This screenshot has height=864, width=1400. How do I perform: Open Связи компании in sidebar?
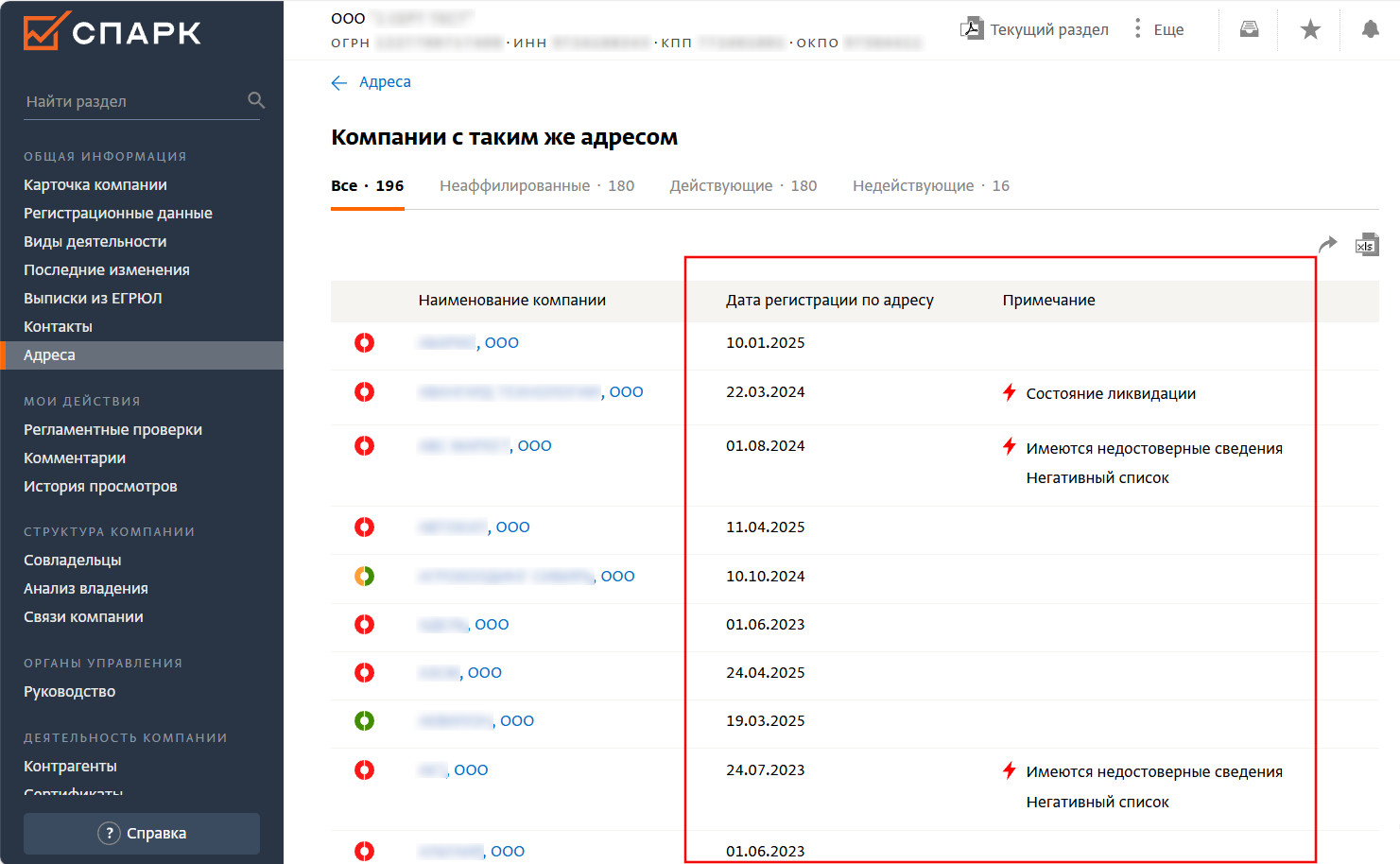83,617
